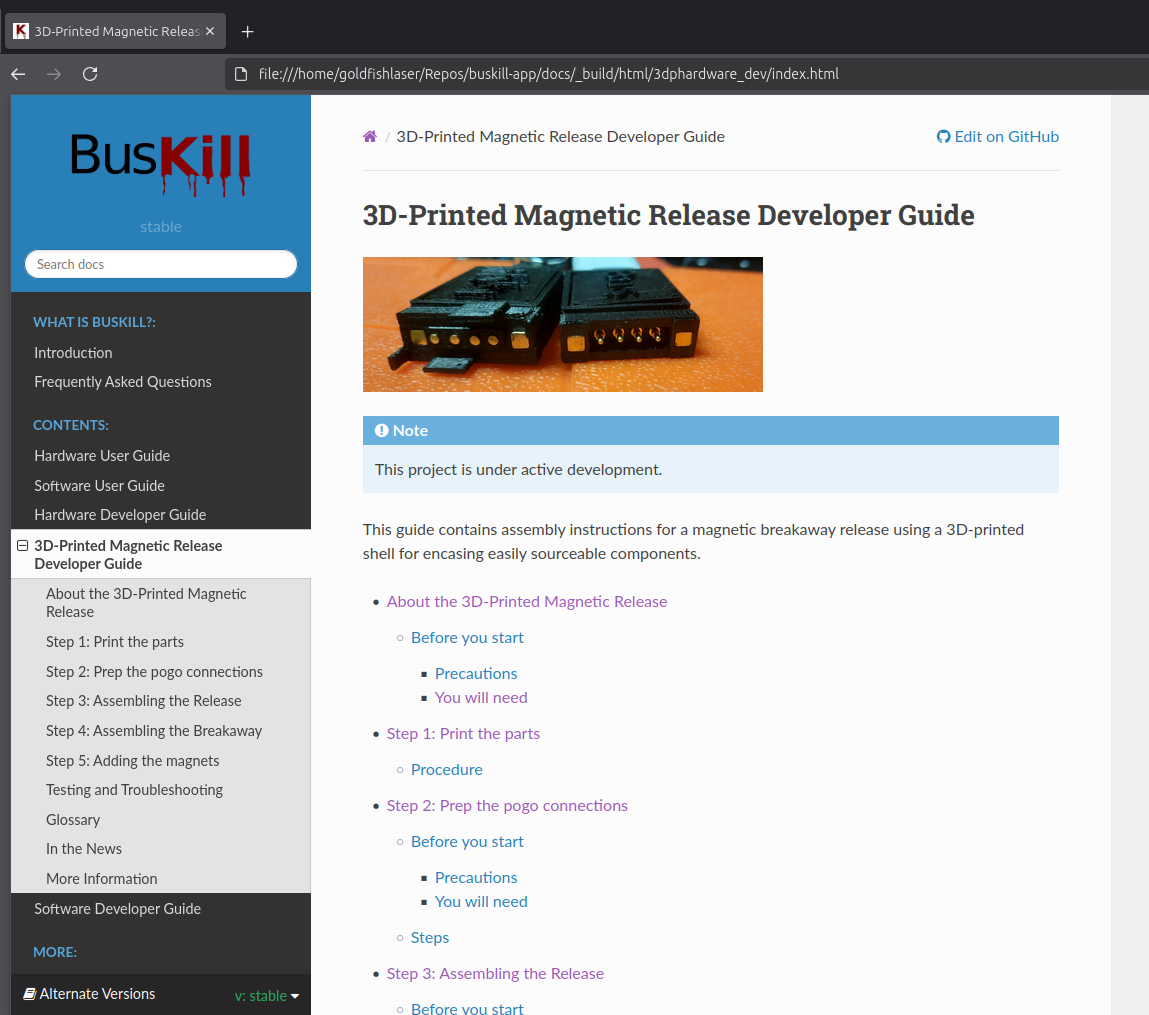Click the page file icon in address bar

(x=240, y=74)
